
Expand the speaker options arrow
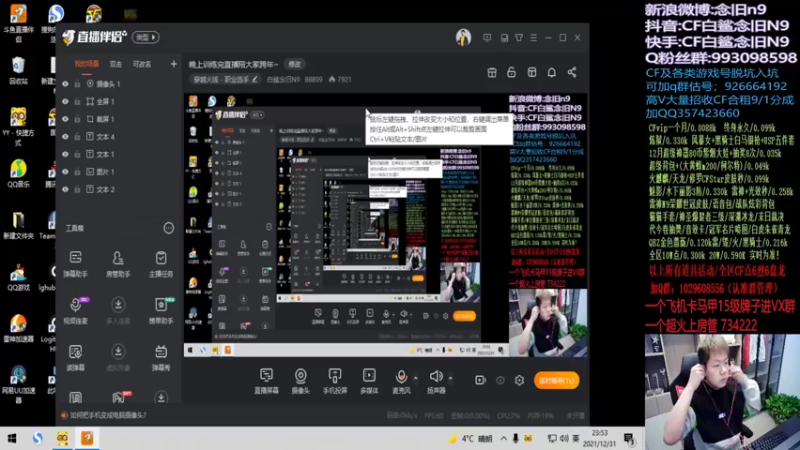(x=450, y=378)
